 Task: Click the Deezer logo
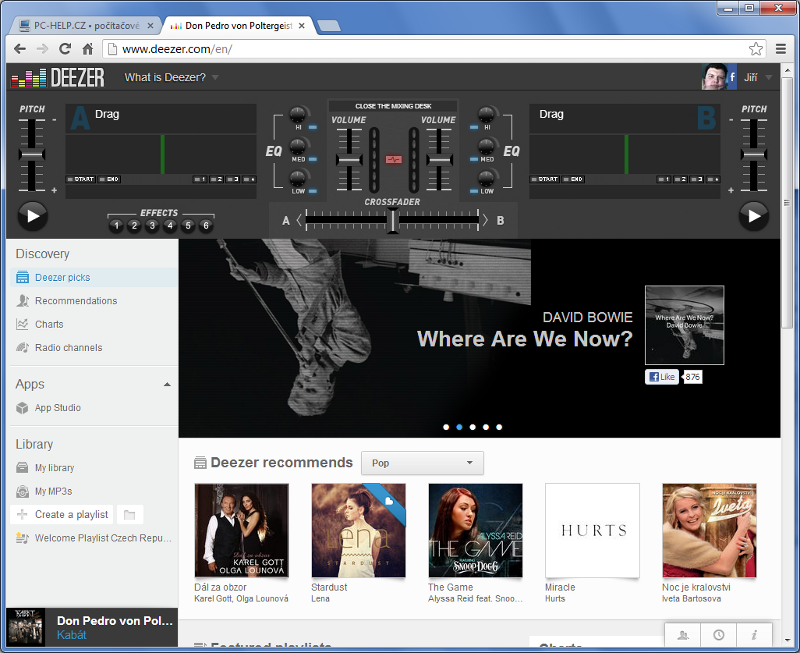pyautogui.click(x=60, y=77)
